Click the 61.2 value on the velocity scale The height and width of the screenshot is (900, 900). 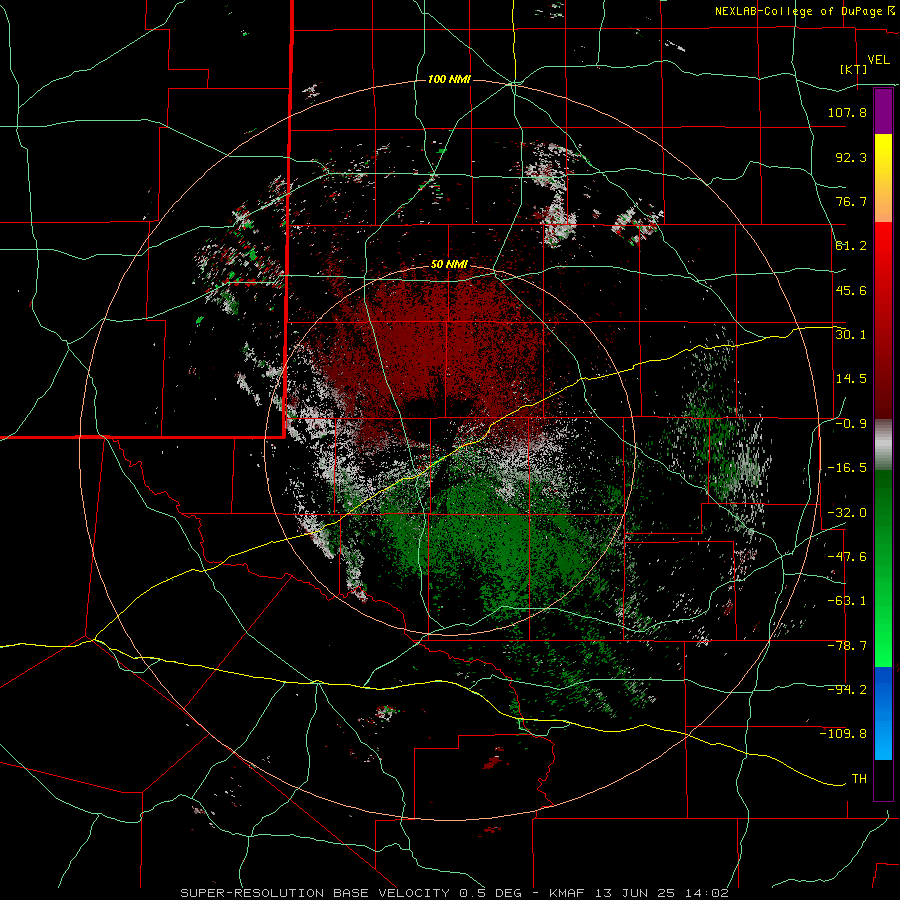pos(851,246)
